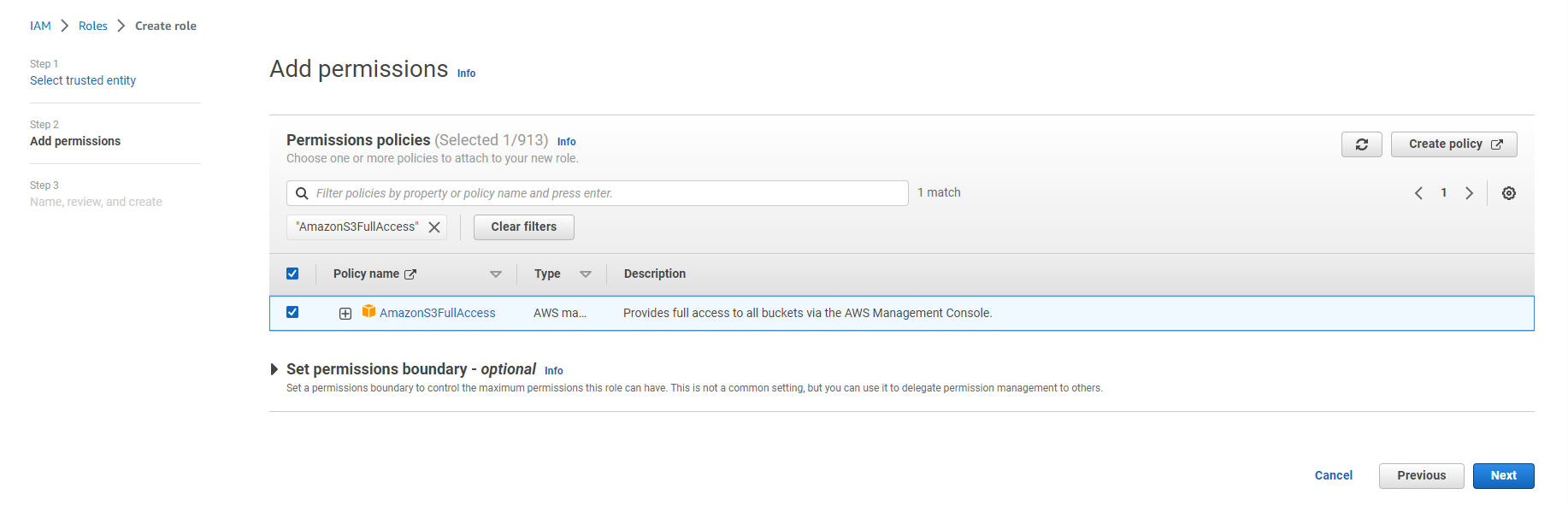Navigate to IAM breadcrumb link
This screenshot has height=506, width=1568.
click(x=40, y=26)
